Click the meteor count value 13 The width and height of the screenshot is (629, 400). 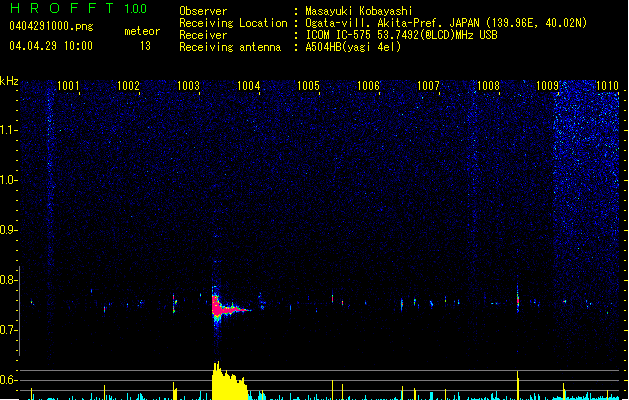(x=145, y=46)
